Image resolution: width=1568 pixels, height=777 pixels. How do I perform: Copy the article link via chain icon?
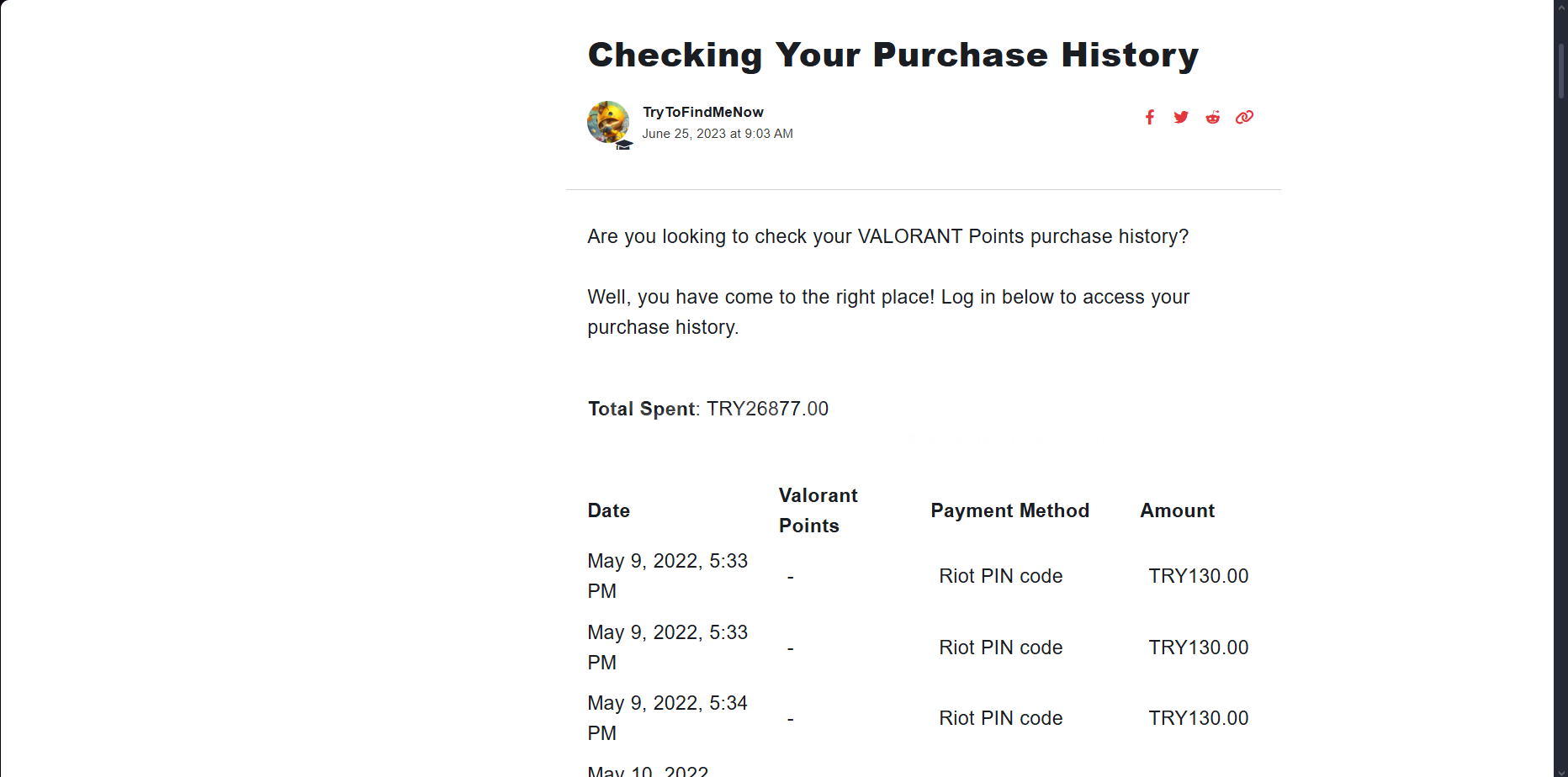[1244, 117]
